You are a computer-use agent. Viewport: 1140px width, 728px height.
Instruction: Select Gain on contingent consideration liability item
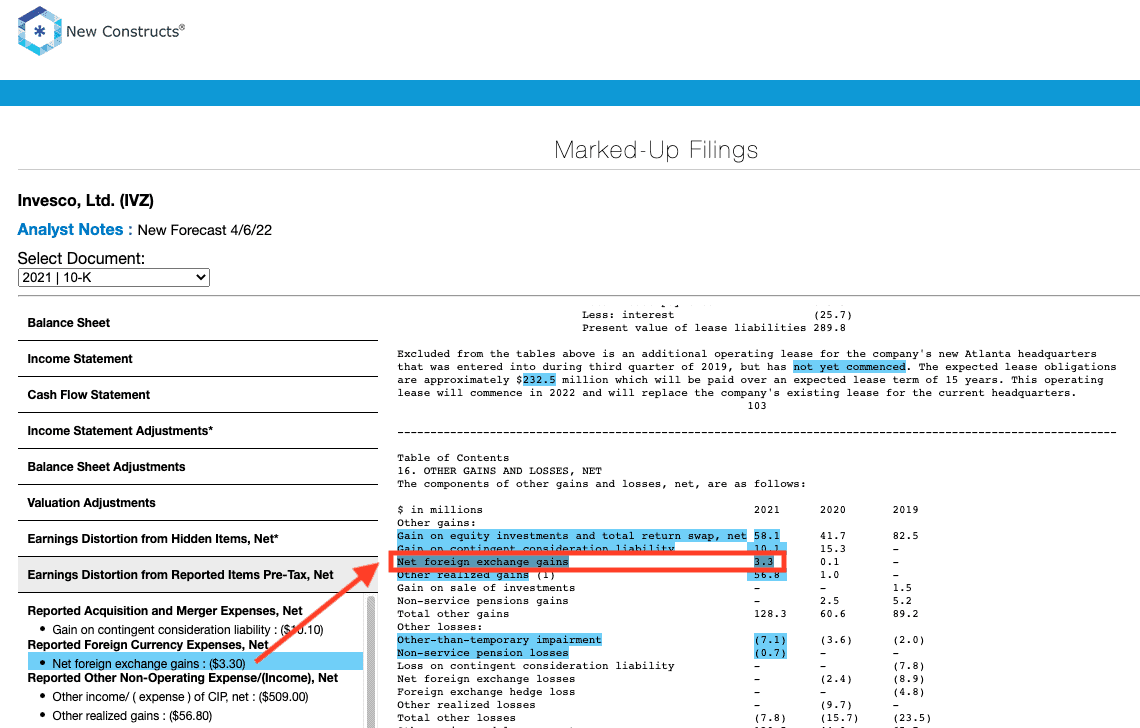pyautogui.click(x=188, y=630)
